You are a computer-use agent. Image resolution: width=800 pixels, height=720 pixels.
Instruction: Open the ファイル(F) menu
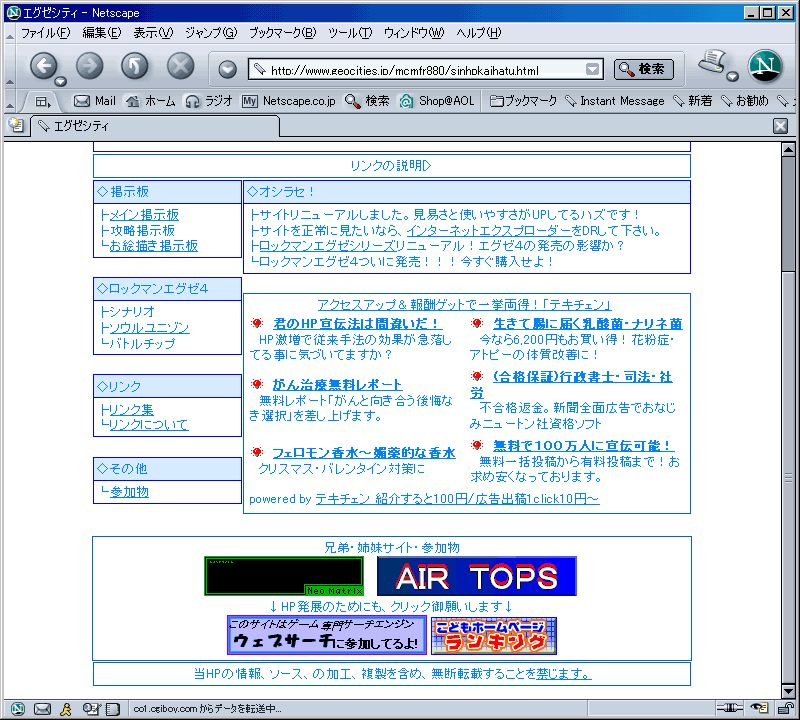[x=45, y=33]
